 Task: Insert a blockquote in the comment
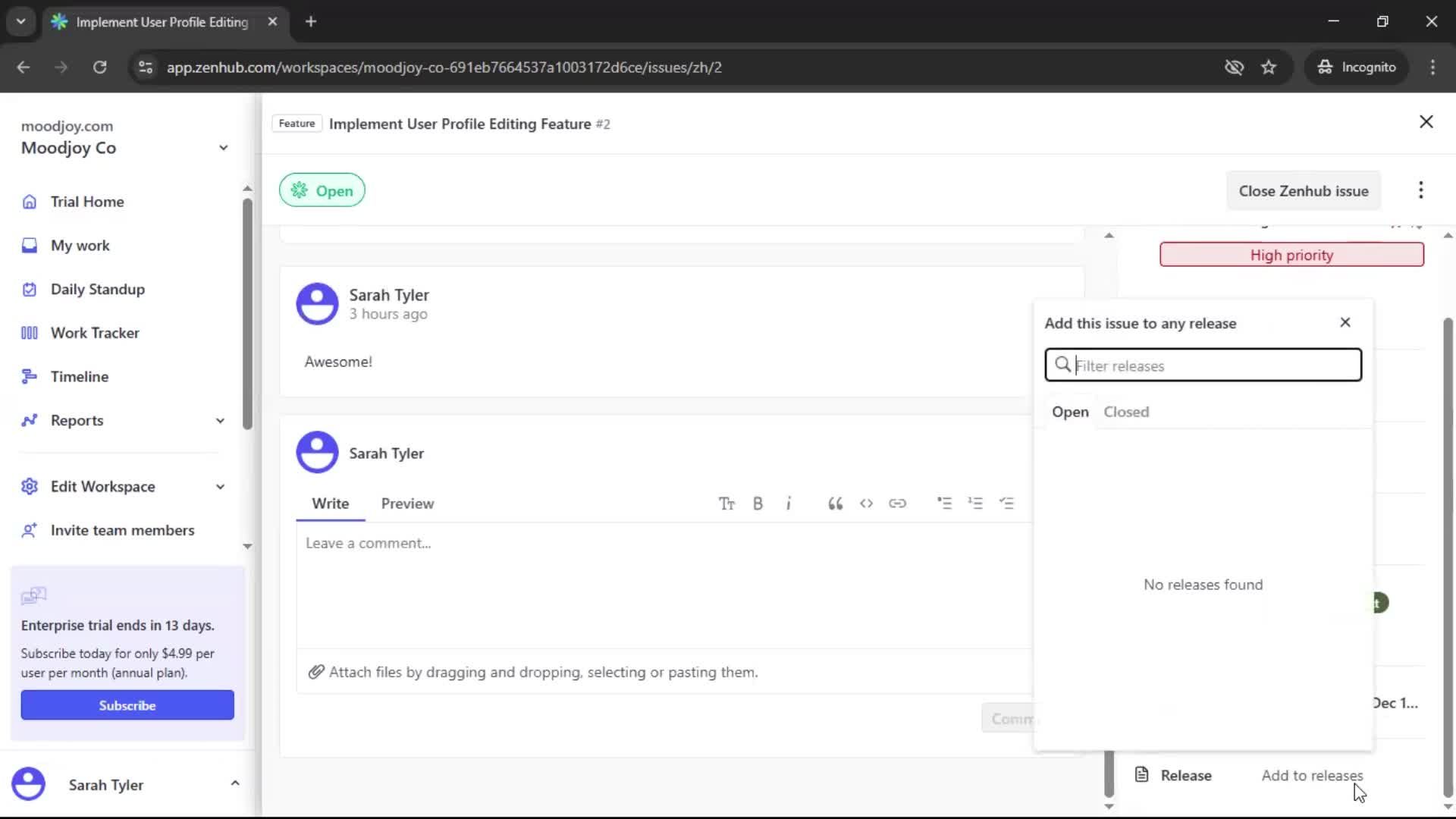tap(835, 503)
